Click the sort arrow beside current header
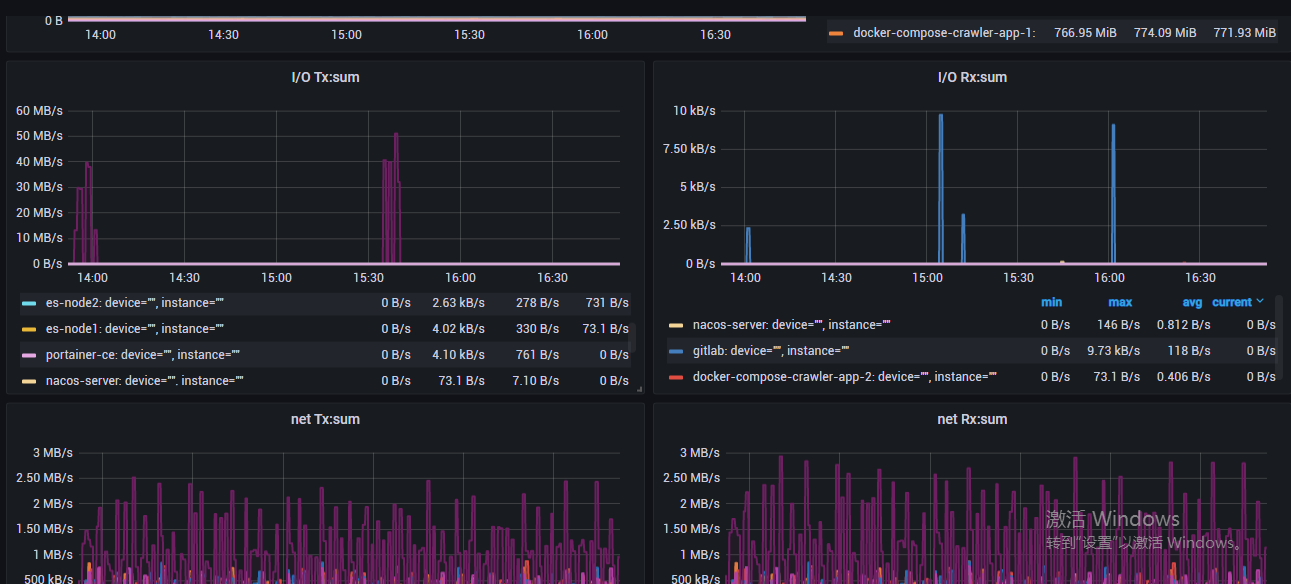The image size is (1291, 584). pyautogui.click(x=1260, y=302)
